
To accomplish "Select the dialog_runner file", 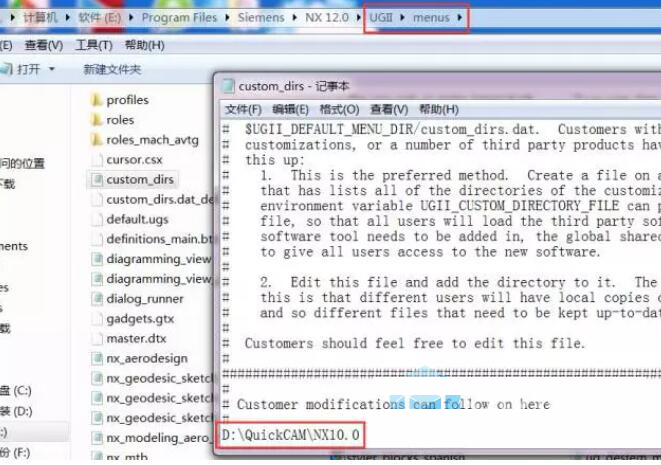I will tap(145, 298).
